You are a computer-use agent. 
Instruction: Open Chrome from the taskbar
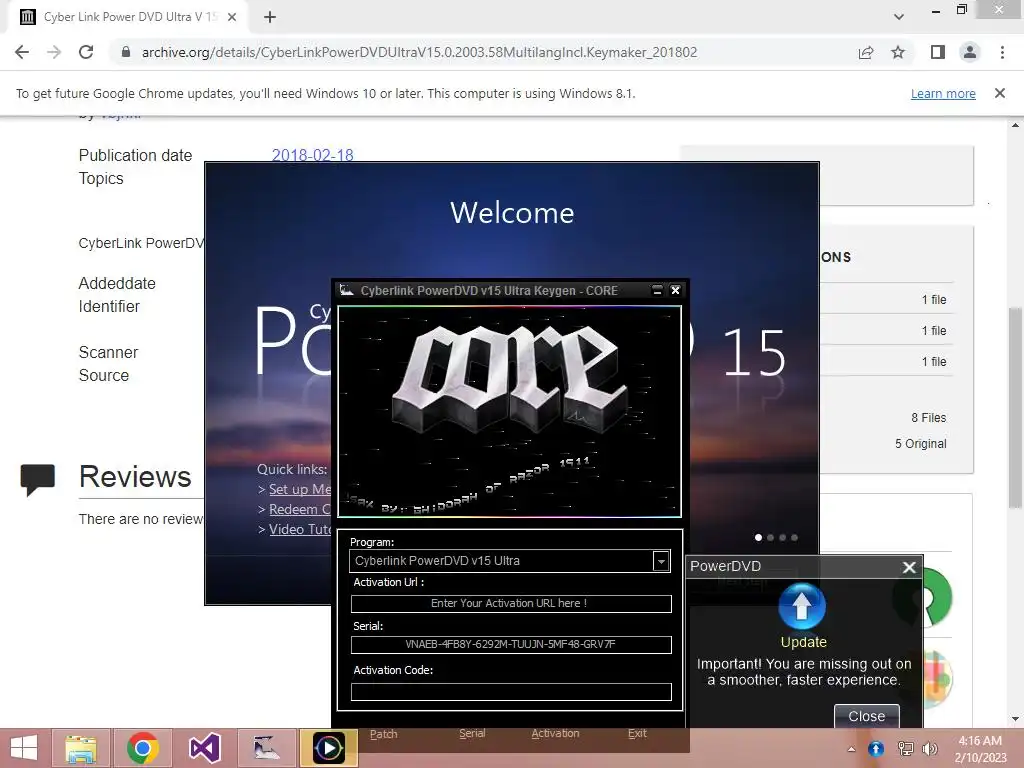click(x=143, y=748)
